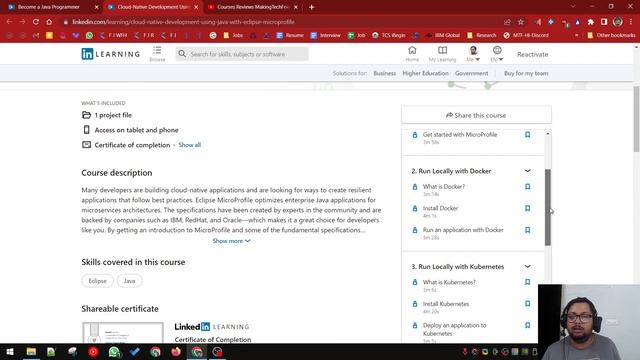Open the Windows Start menu
The image size is (640, 360).
tap(10, 352)
